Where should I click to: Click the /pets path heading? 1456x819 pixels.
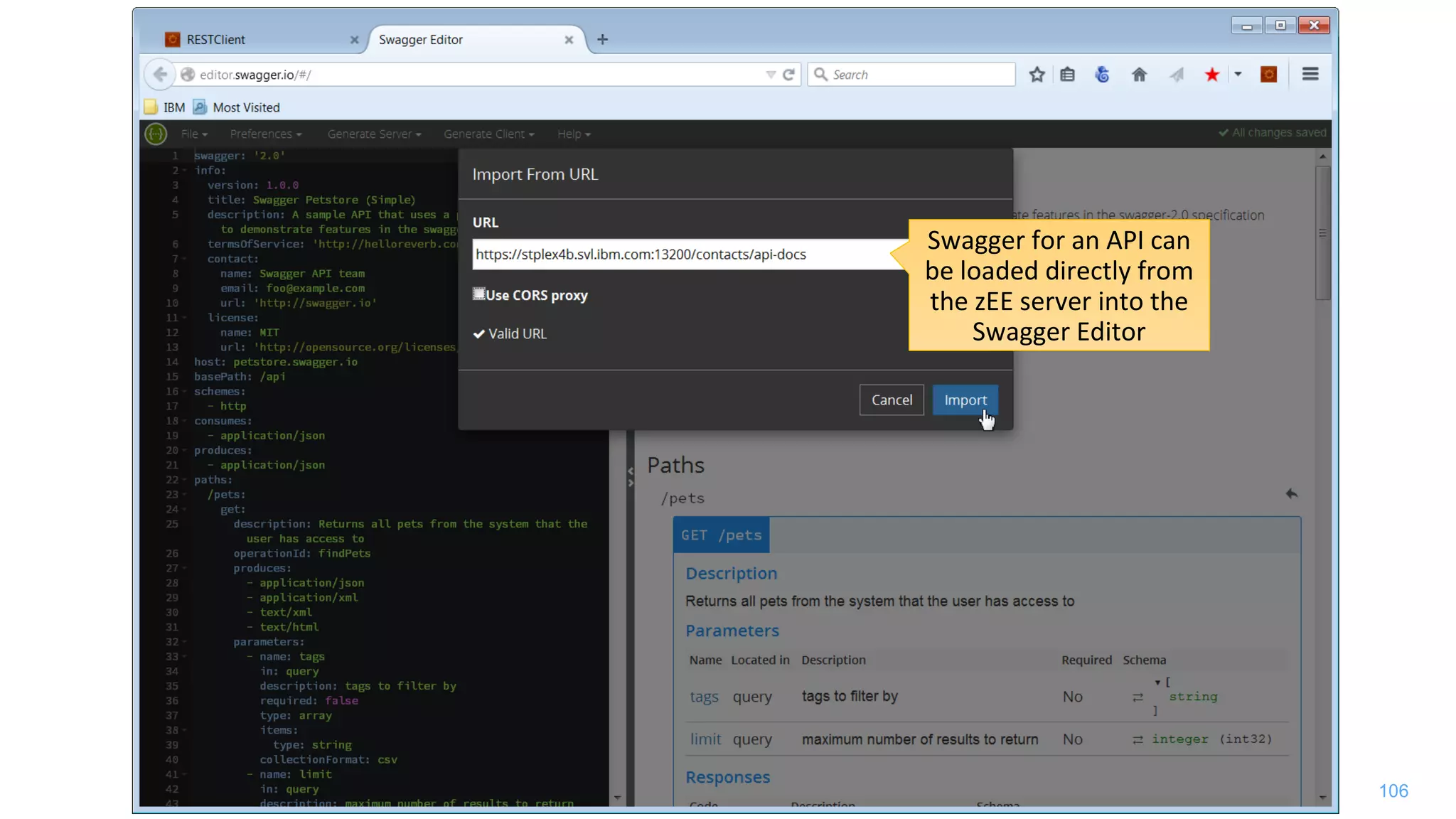click(682, 498)
